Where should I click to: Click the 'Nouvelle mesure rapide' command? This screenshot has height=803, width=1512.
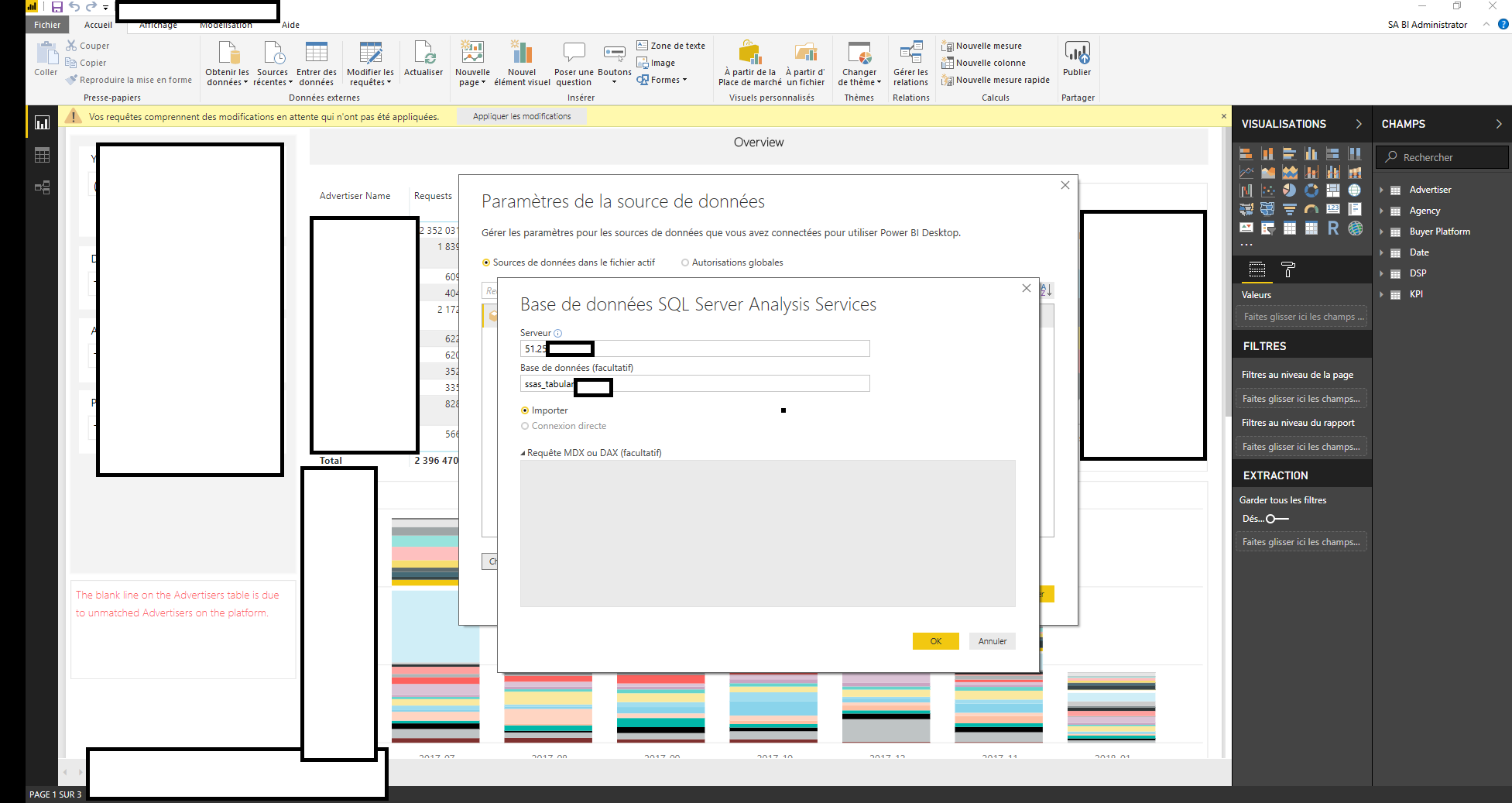[996, 80]
